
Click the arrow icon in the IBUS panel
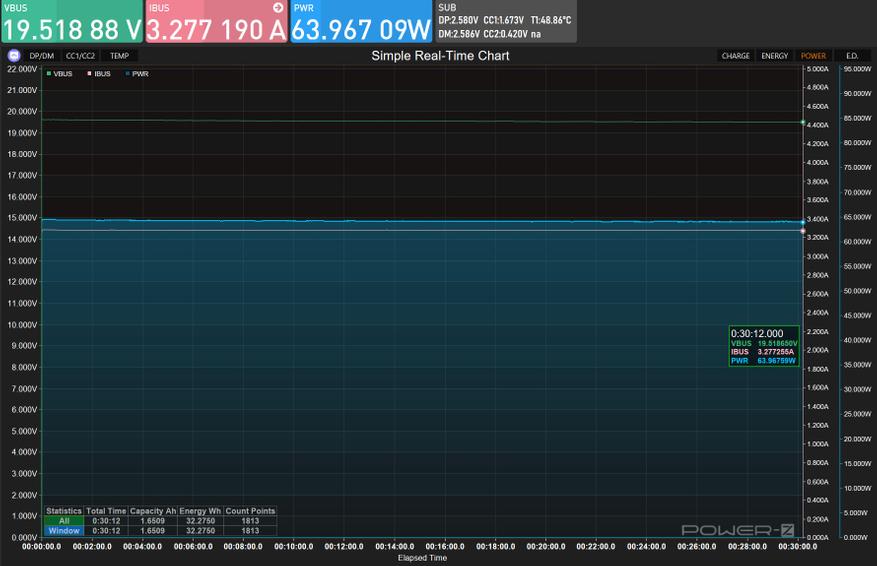278,7
